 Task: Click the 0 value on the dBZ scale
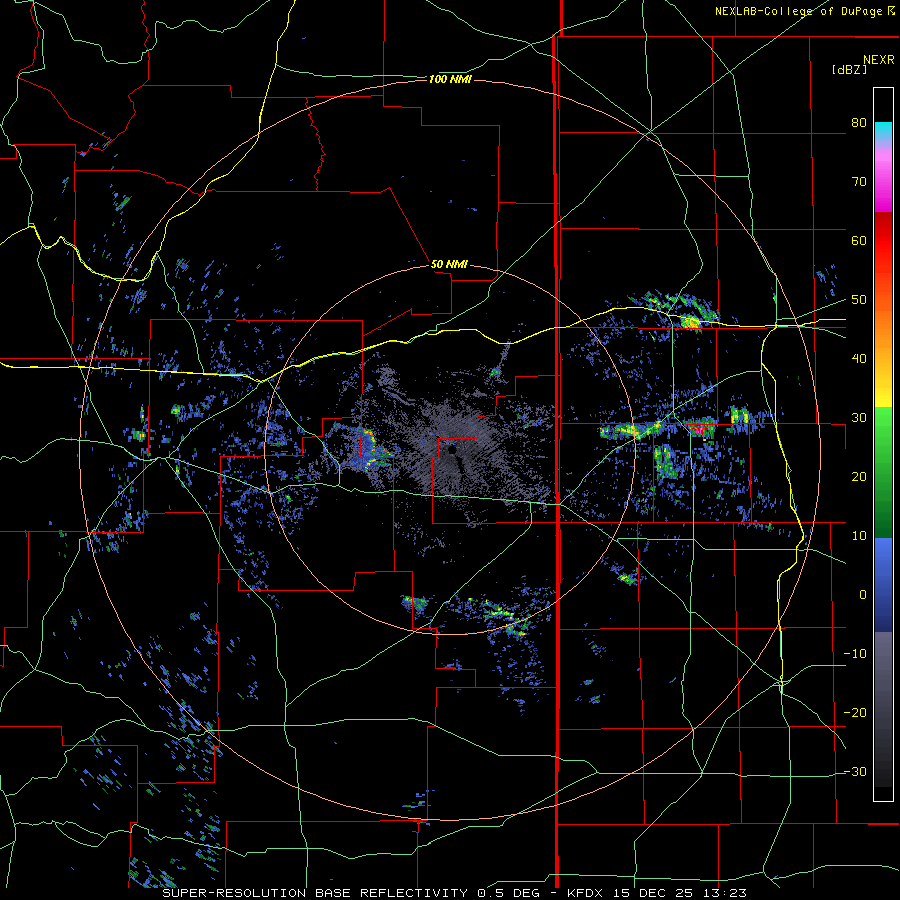point(863,595)
